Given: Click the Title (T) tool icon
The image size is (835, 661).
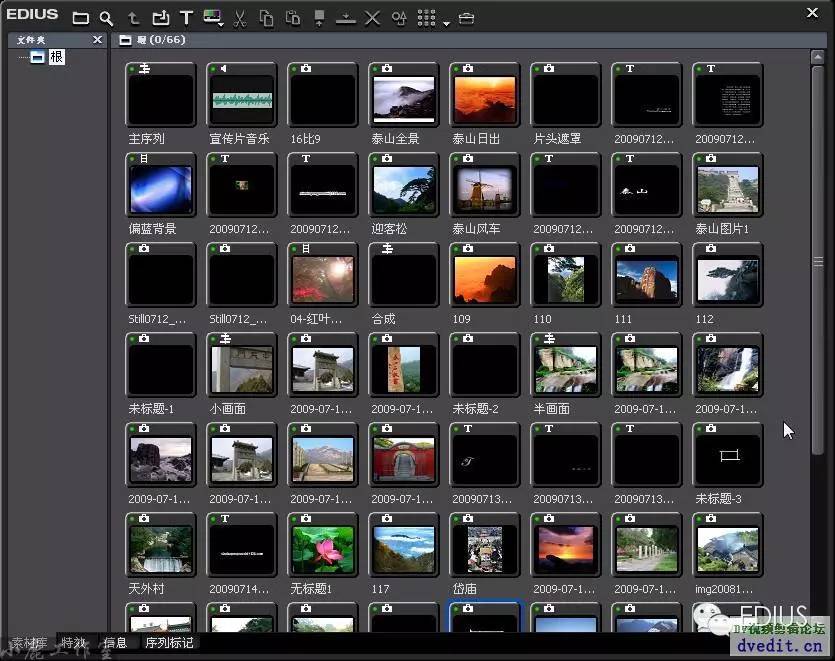Looking at the screenshot, I should click(186, 18).
